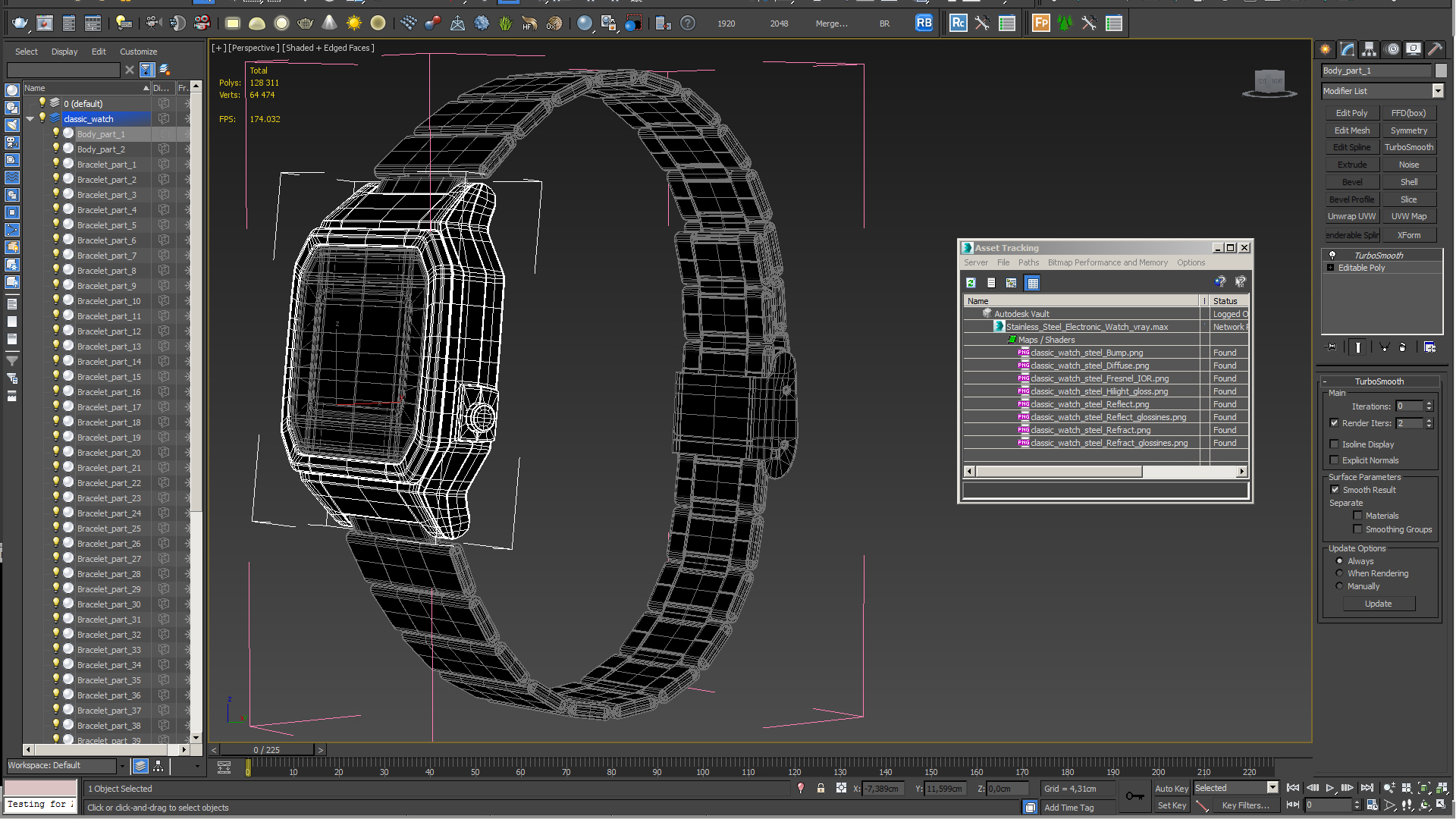Open Display menu in scene explorer

(64, 52)
